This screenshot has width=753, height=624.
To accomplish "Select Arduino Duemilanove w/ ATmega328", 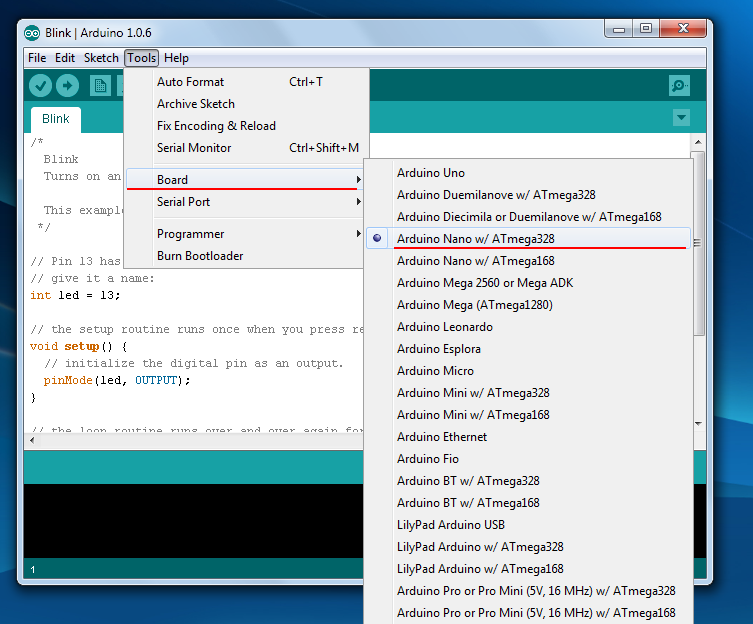I will (x=528, y=195).
